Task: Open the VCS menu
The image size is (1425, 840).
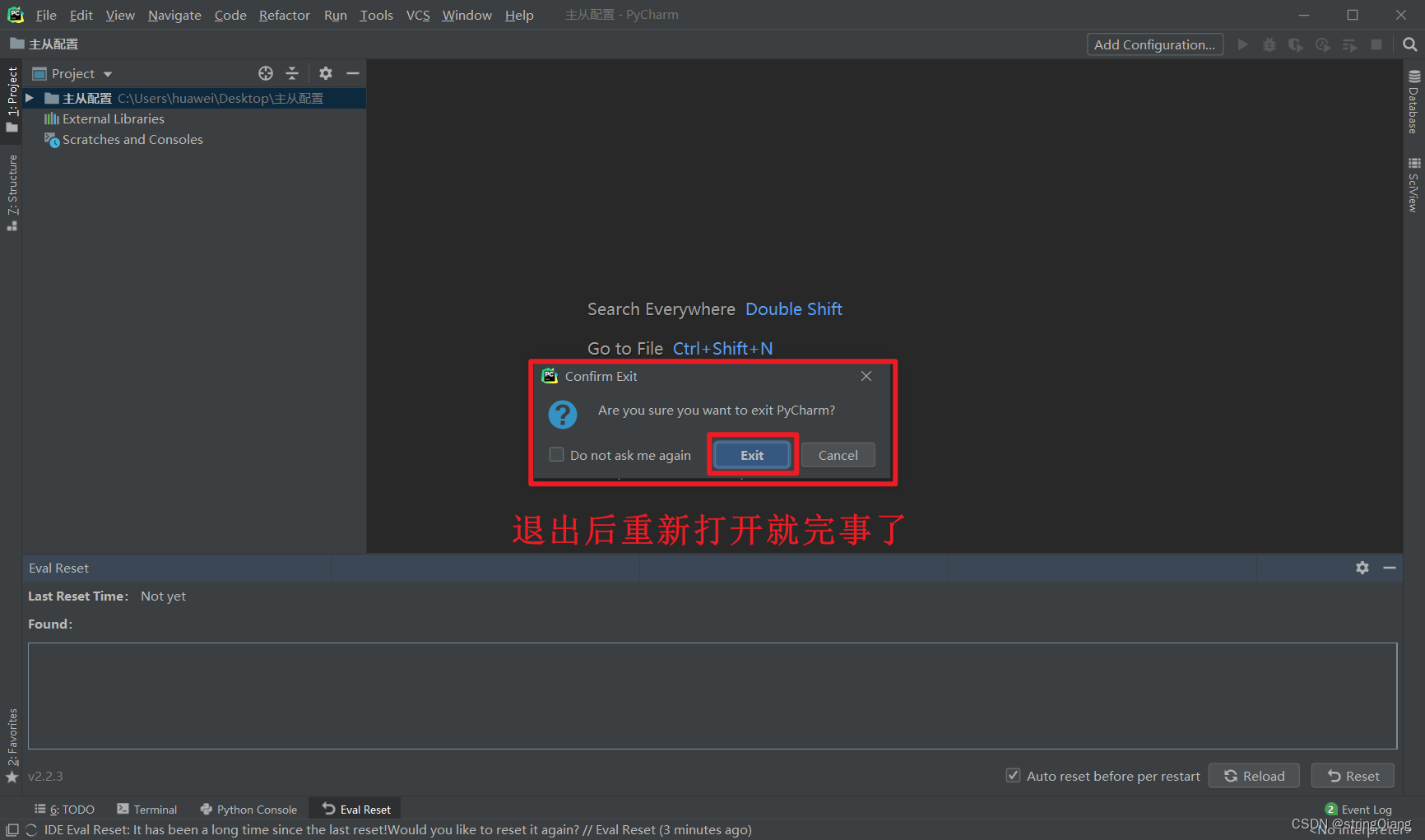Action: coord(418,15)
